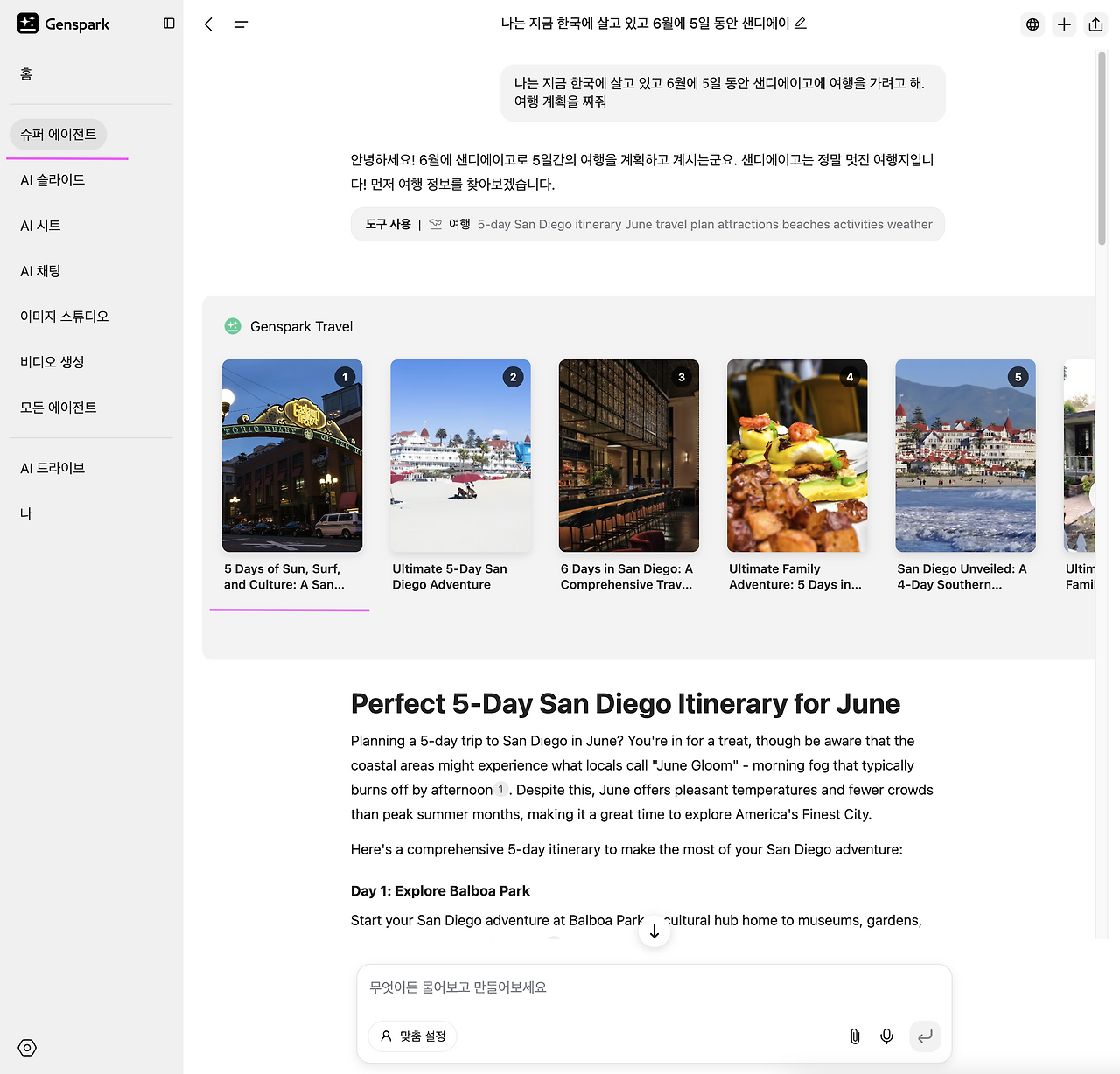Viewport: 1120px width, 1074px height.
Task: Open "Ultimate Family Adventure" link
Action: 795,576
